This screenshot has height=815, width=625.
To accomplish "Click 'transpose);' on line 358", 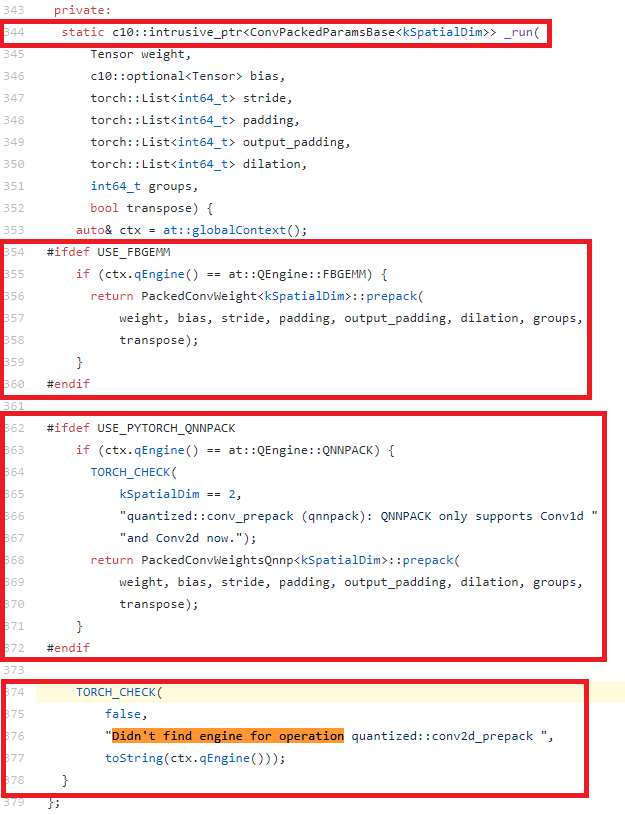I will point(159,340).
